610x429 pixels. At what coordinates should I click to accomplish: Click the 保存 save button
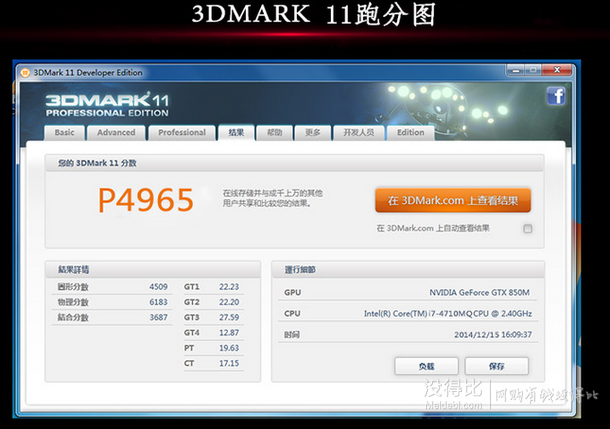(x=496, y=366)
